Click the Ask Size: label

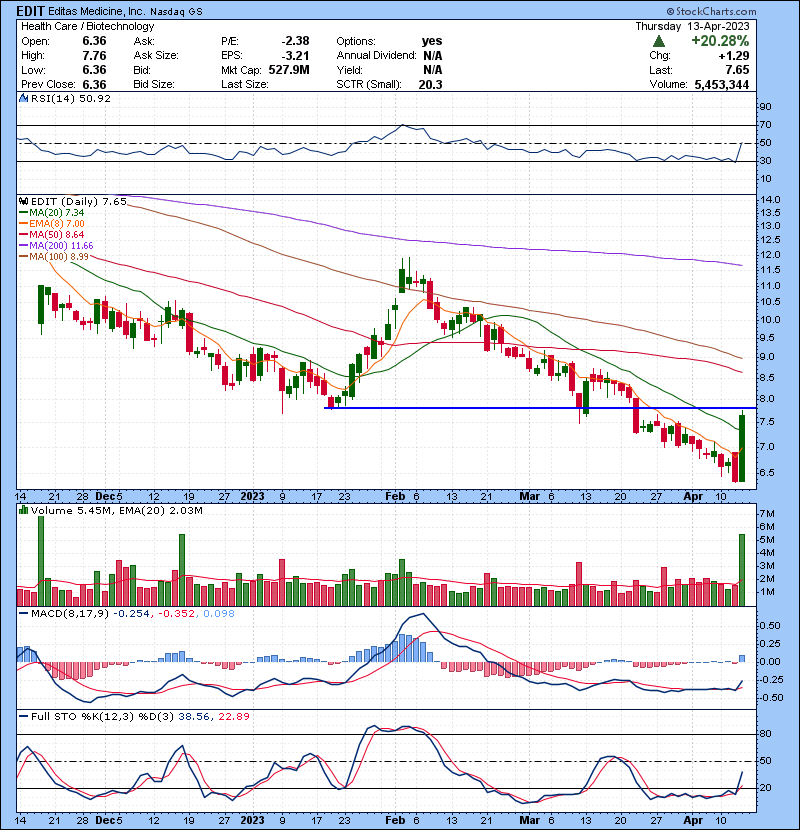click(x=156, y=56)
